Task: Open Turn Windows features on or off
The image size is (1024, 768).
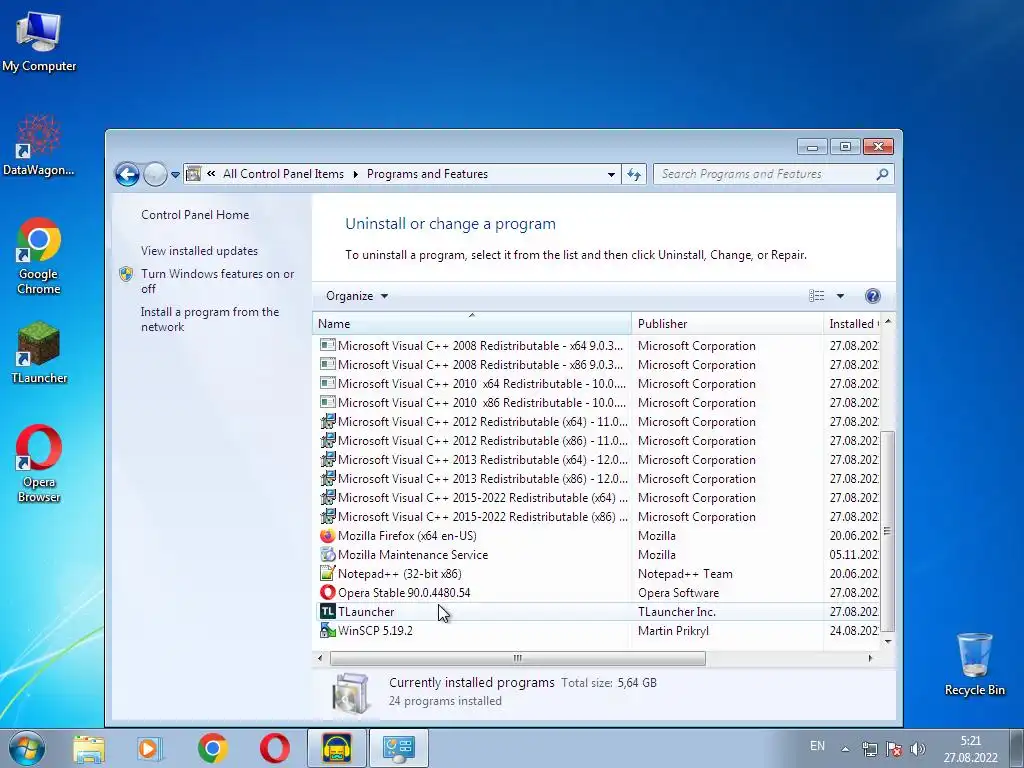Action: point(217,281)
